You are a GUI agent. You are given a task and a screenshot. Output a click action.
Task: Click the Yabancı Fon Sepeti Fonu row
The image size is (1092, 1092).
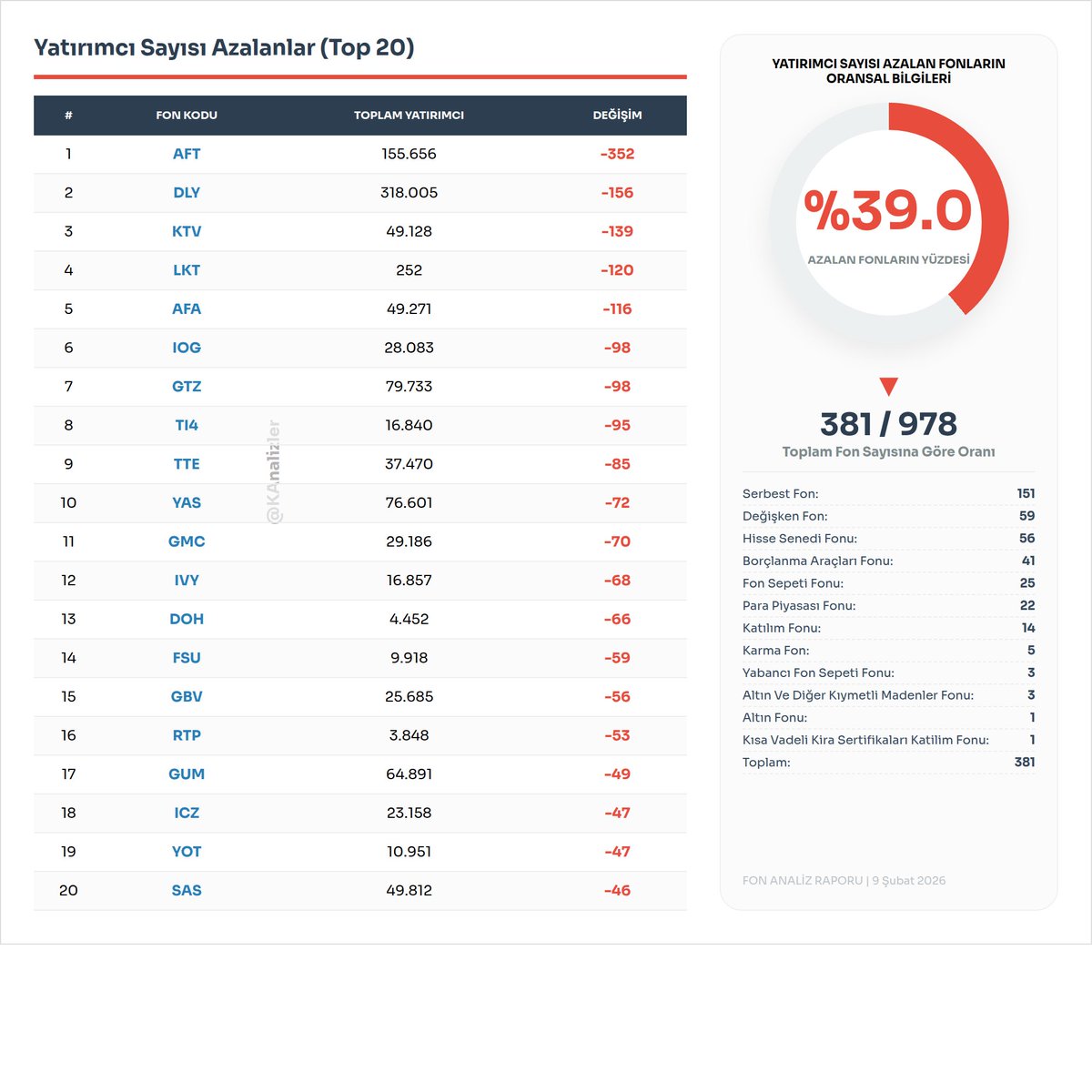[889, 672]
